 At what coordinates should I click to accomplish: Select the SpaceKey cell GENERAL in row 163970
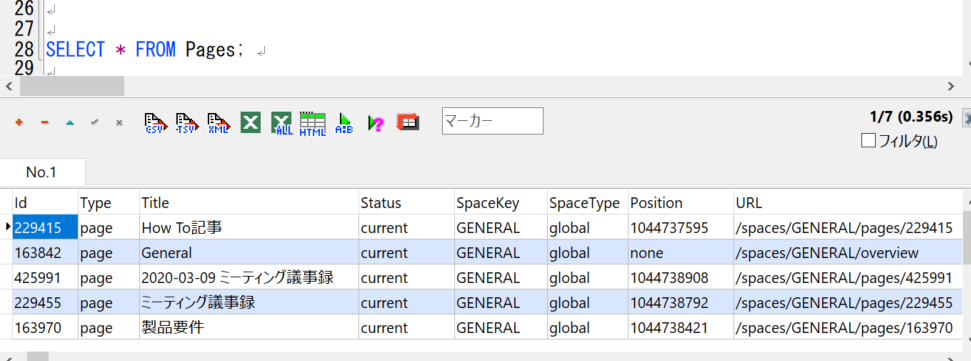pyautogui.click(x=500, y=327)
